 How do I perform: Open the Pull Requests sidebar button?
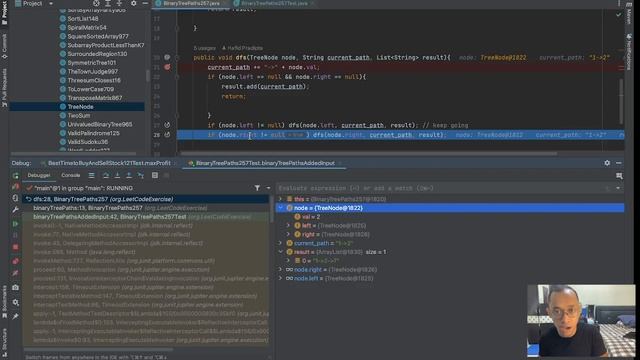pyautogui.click(x=4, y=88)
